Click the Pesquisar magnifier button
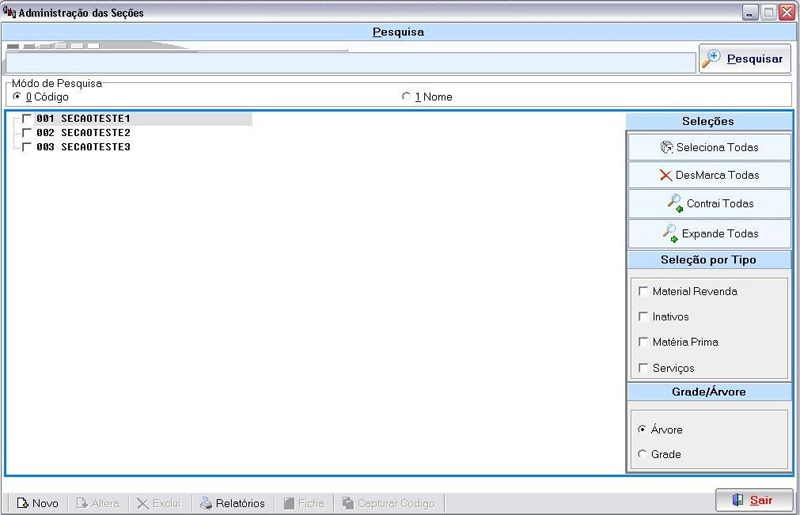This screenshot has height=515, width=800. click(x=745, y=59)
